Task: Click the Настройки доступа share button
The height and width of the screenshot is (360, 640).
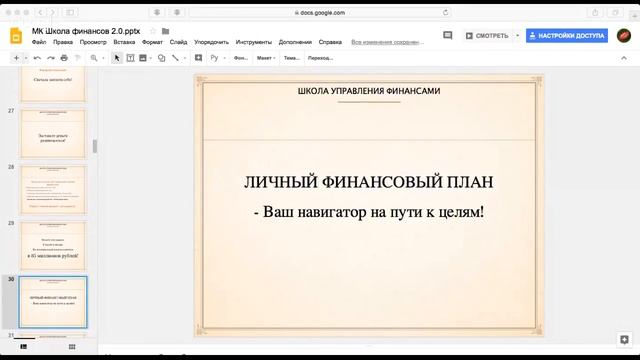Action: [567, 36]
